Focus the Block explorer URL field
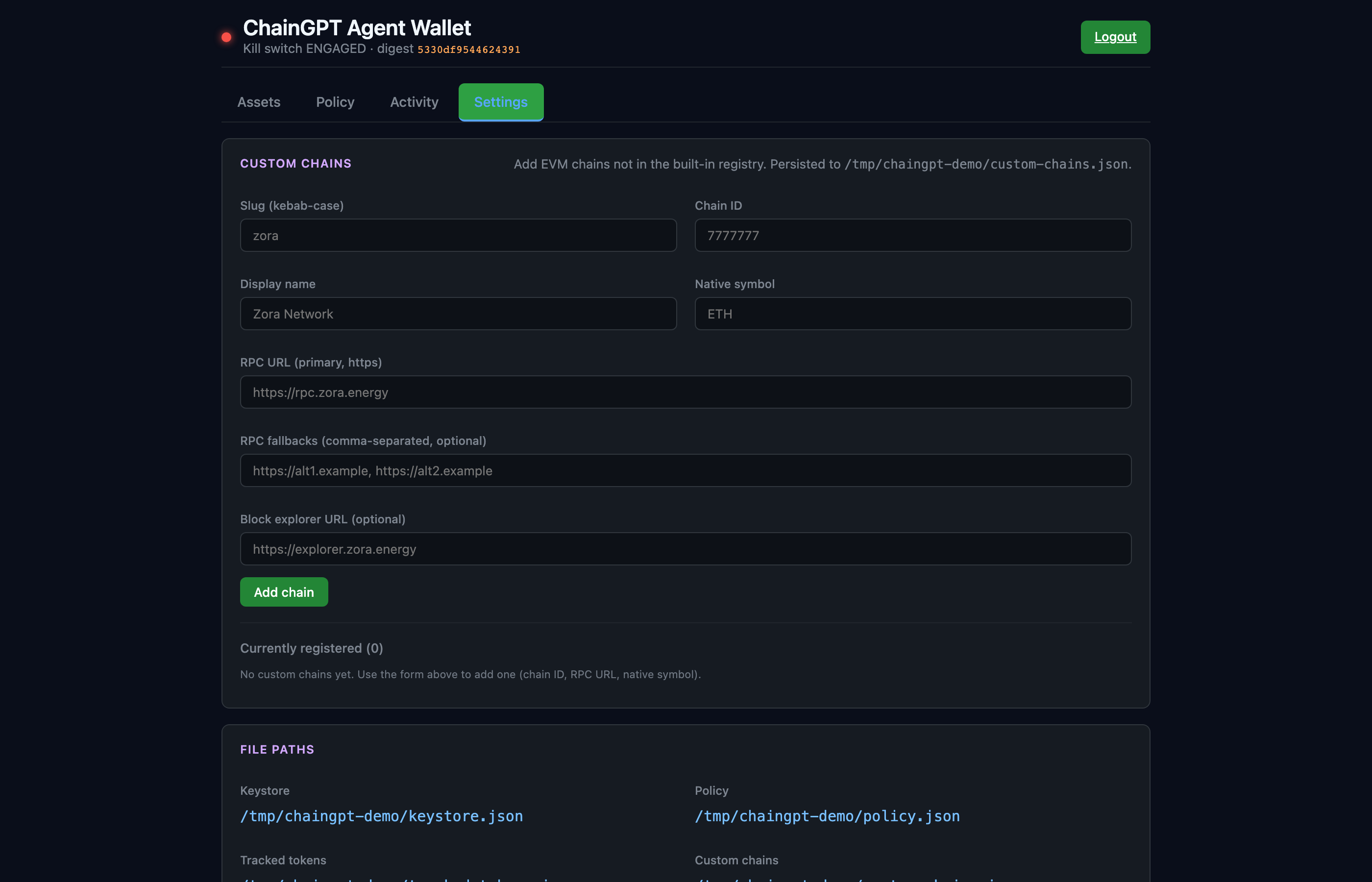Viewport: 1372px width, 882px height. click(x=686, y=549)
